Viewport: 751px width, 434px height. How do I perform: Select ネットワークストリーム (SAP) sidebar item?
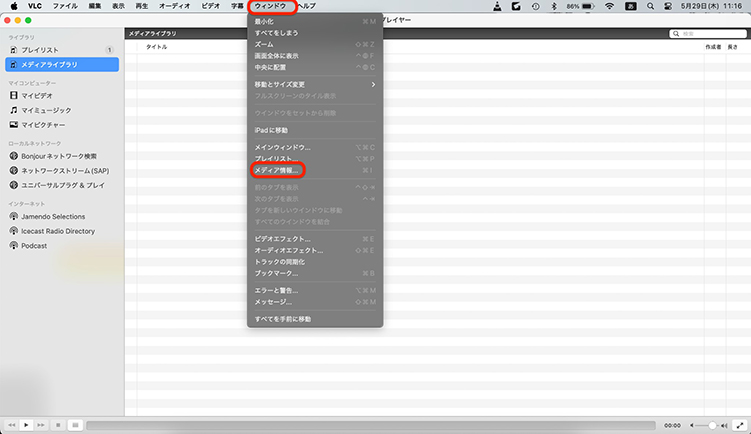(62, 171)
